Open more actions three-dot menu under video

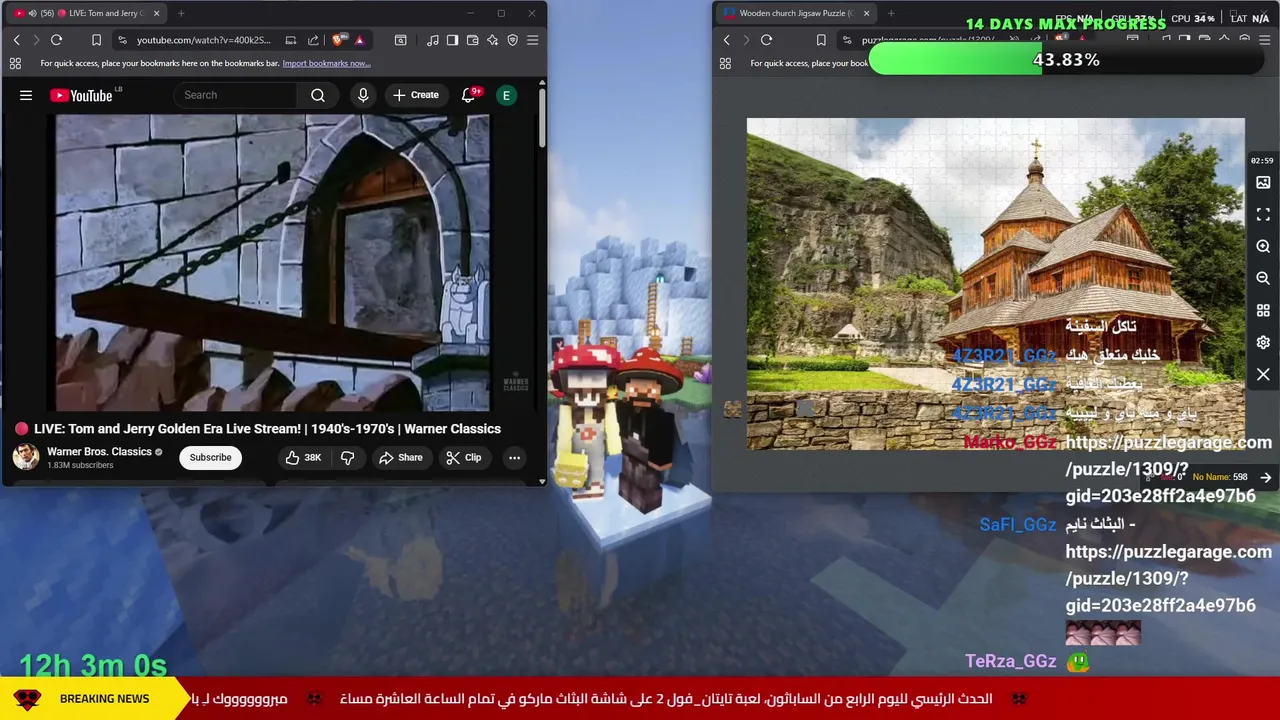tap(514, 457)
